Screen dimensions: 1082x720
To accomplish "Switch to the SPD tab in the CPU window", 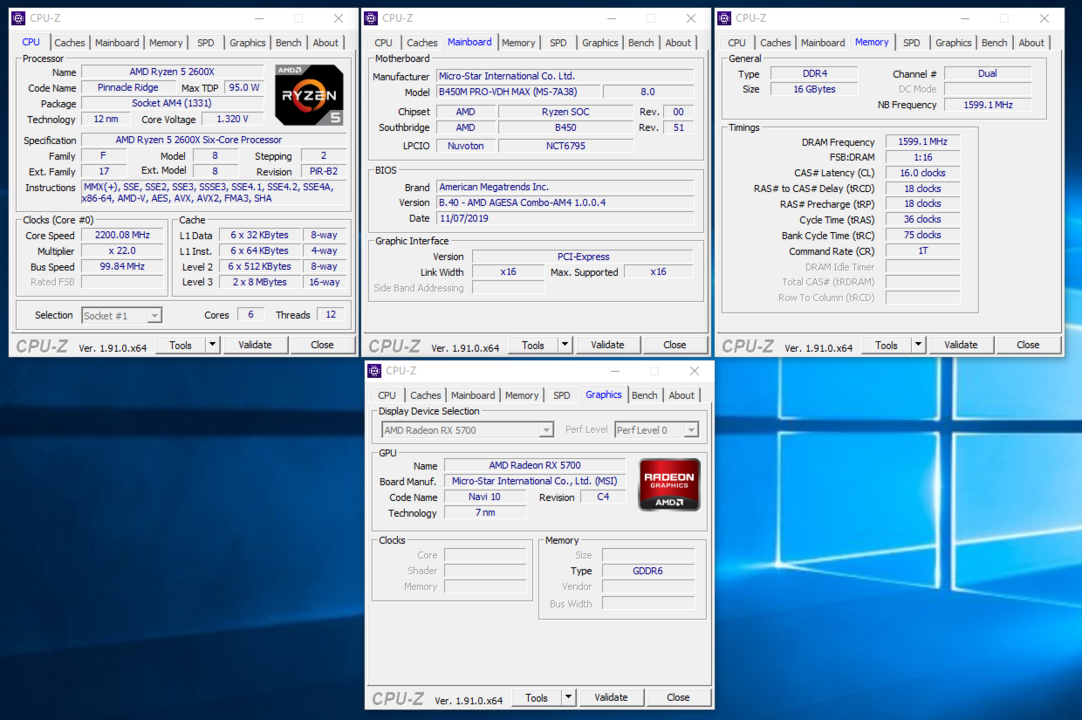I will [x=206, y=43].
